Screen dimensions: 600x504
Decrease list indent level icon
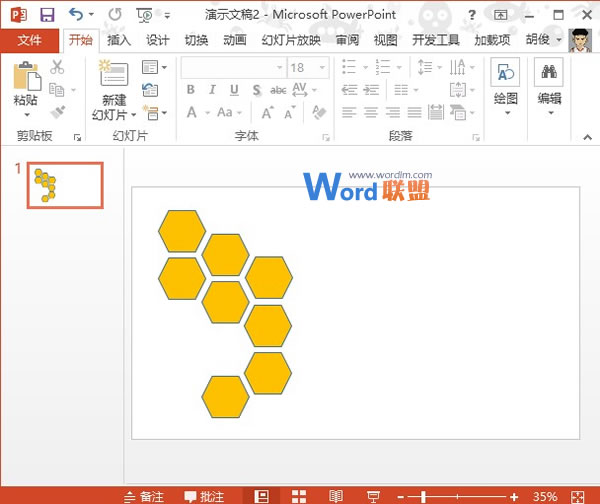point(349,90)
